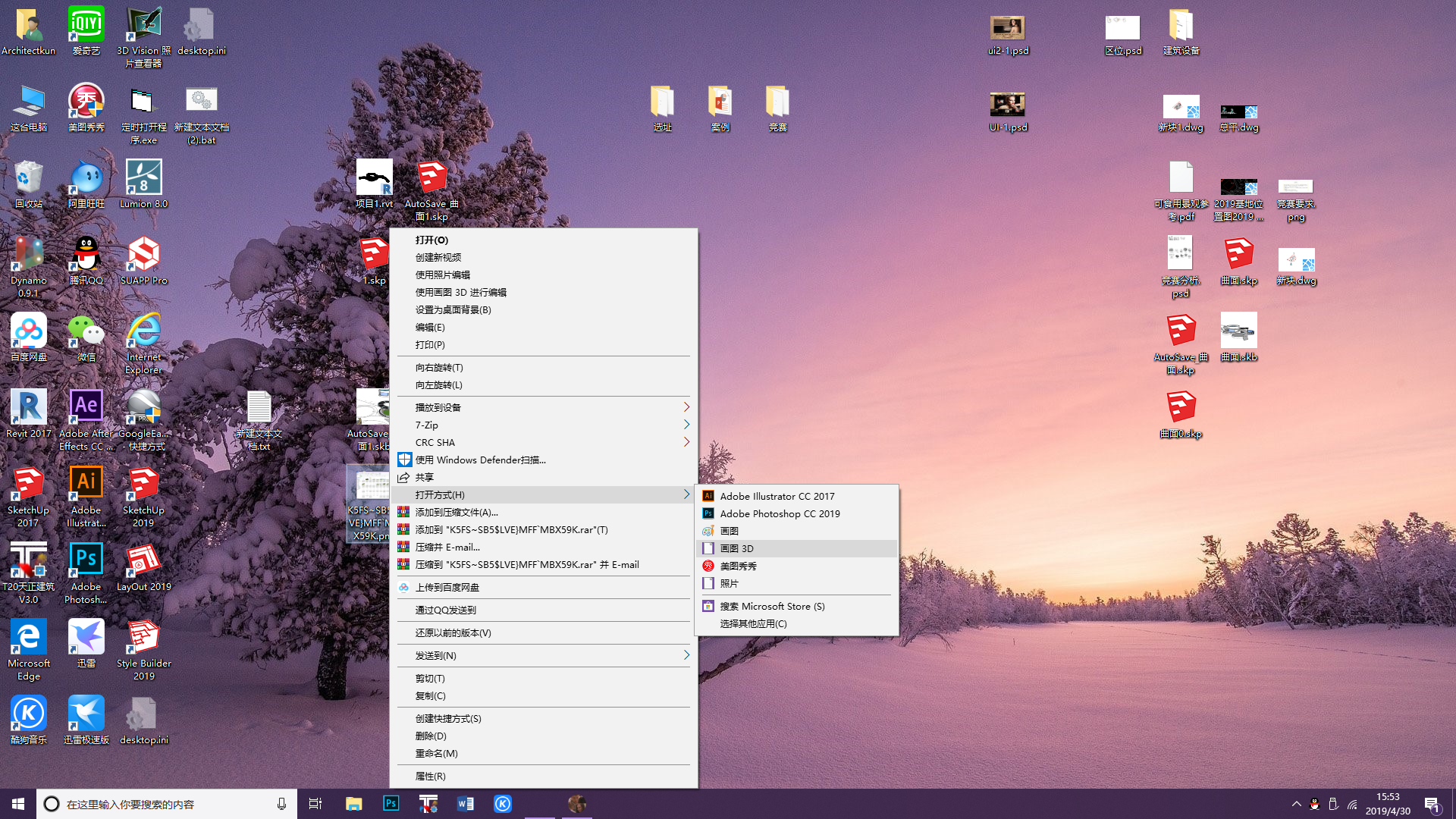Expand the 7-Zip submenu
The image size is (1456, 819).
pyautogui.click(x=543, y=425)
